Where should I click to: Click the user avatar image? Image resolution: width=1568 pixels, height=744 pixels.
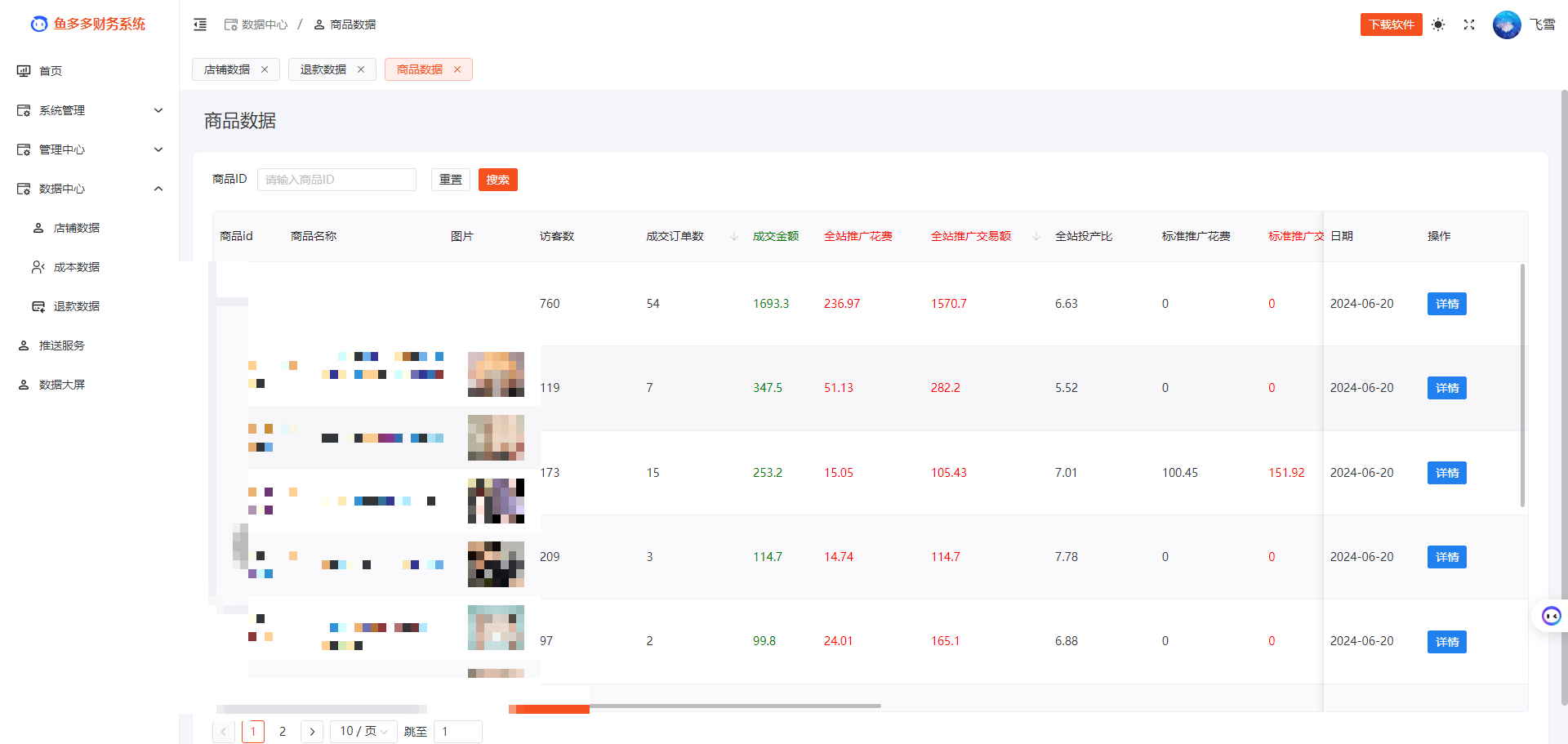[x=1506, y=25]
